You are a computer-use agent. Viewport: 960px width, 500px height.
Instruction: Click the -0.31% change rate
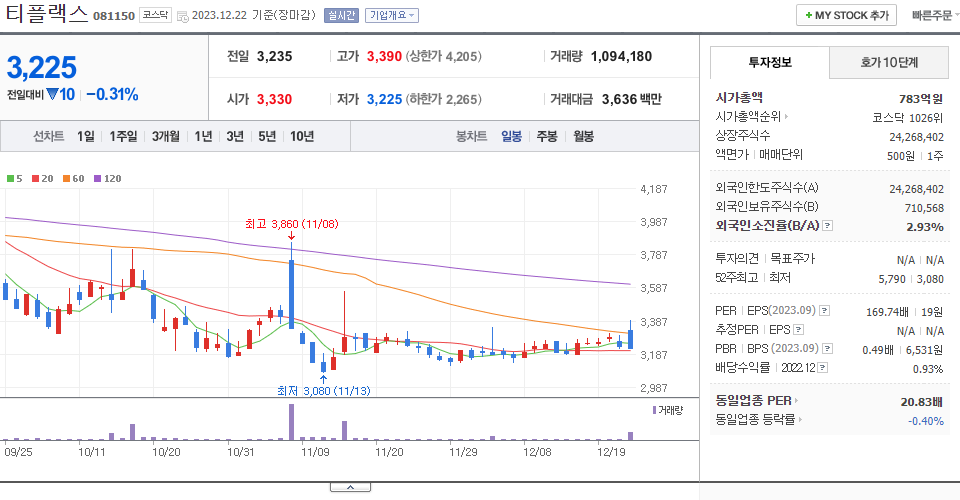pyautogui.click(x=112, y=94)
